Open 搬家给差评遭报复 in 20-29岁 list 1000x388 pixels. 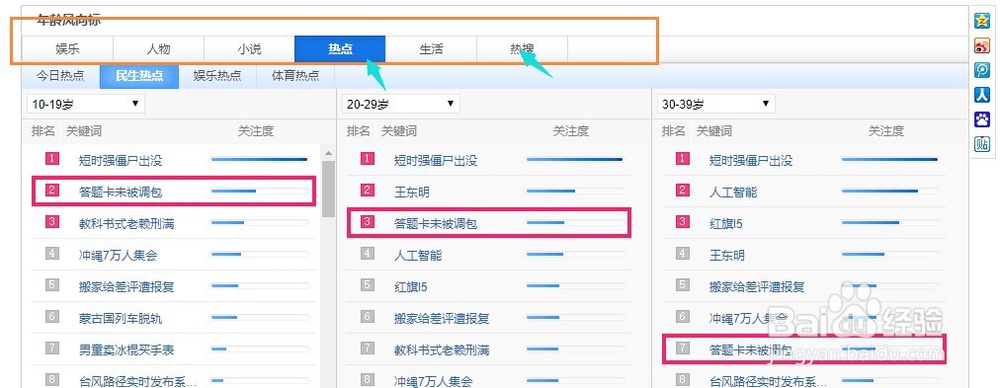441,318
